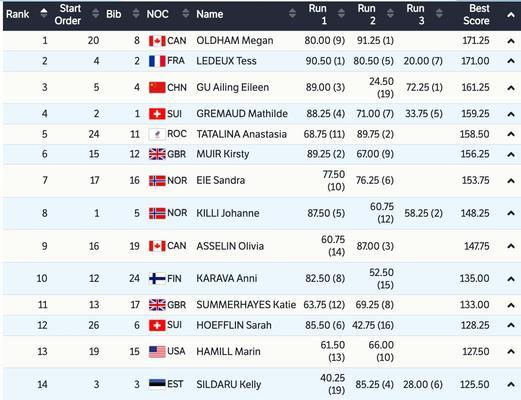Open LEDEUX Tess athlete name
Viewport: 521px width, 400px height.
coord(226,61)
